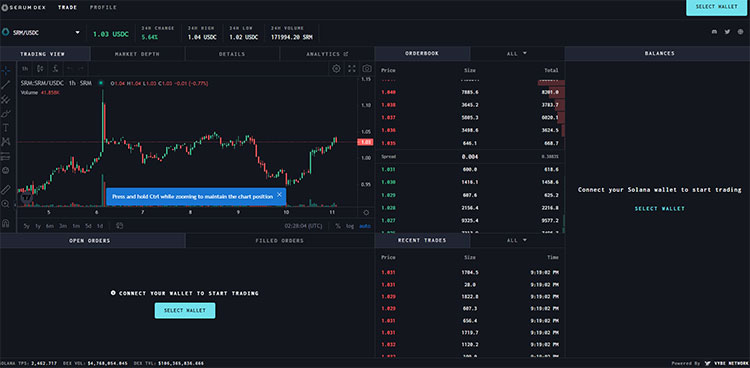Open the 1h chart interval dropdown
This screenshot has width=750, height=368.
[x=25, y=68]
